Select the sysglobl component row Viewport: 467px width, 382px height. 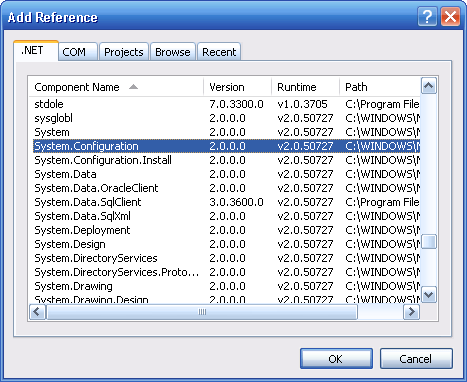pos(226,118)
